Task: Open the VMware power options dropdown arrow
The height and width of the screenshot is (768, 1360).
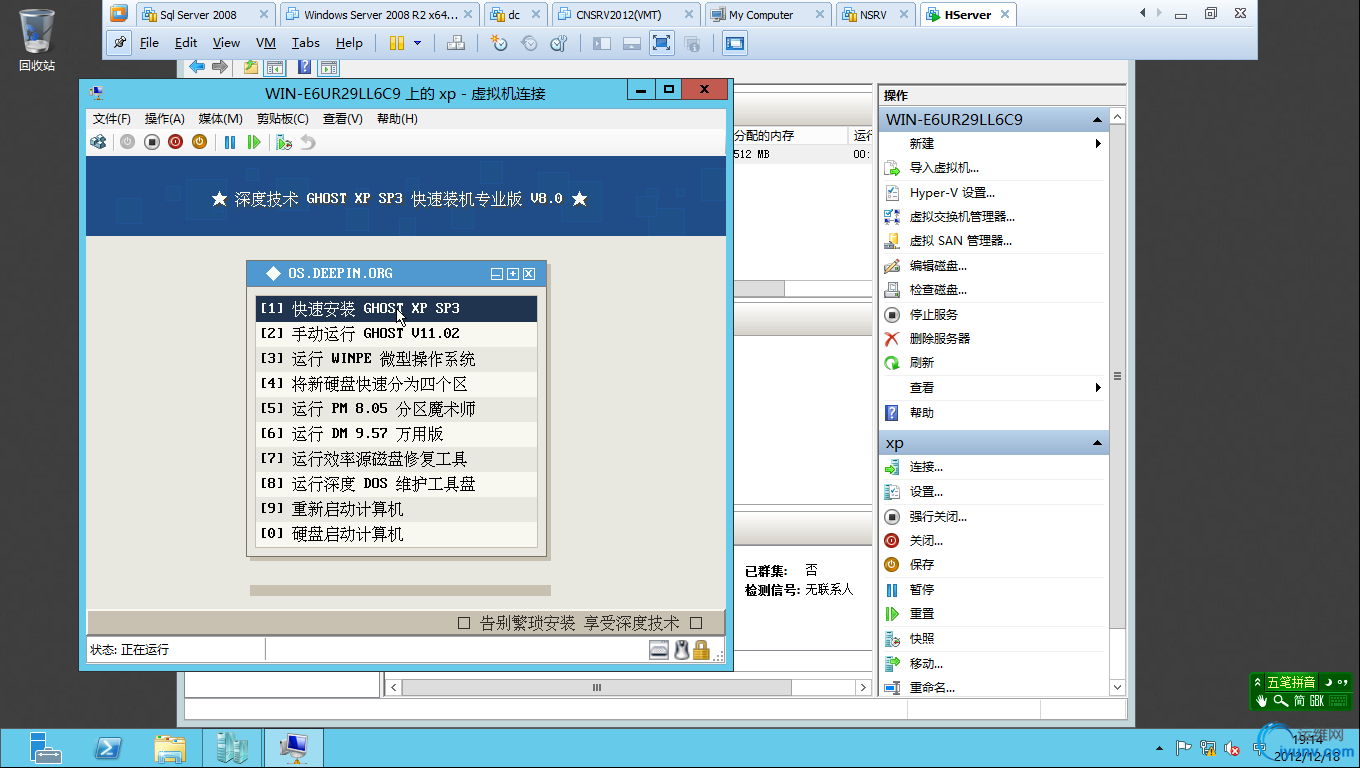Action: (x=417, y=43)
